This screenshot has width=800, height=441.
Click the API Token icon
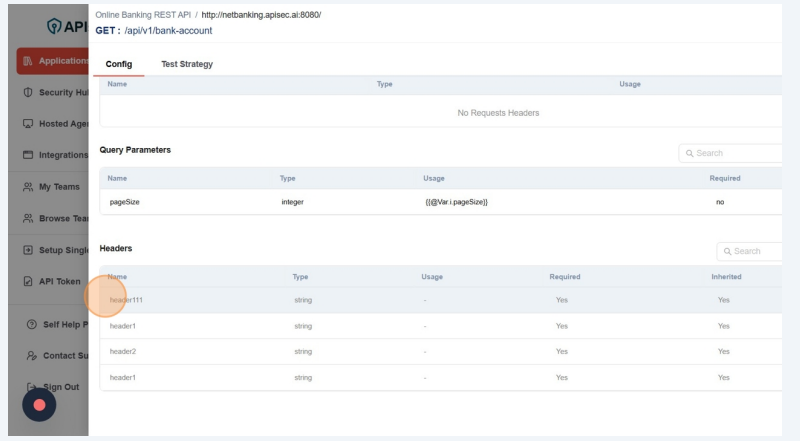(29, 281)
